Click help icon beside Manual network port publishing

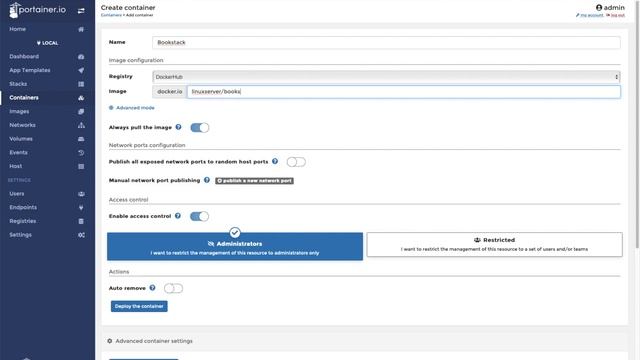point(207,180)
